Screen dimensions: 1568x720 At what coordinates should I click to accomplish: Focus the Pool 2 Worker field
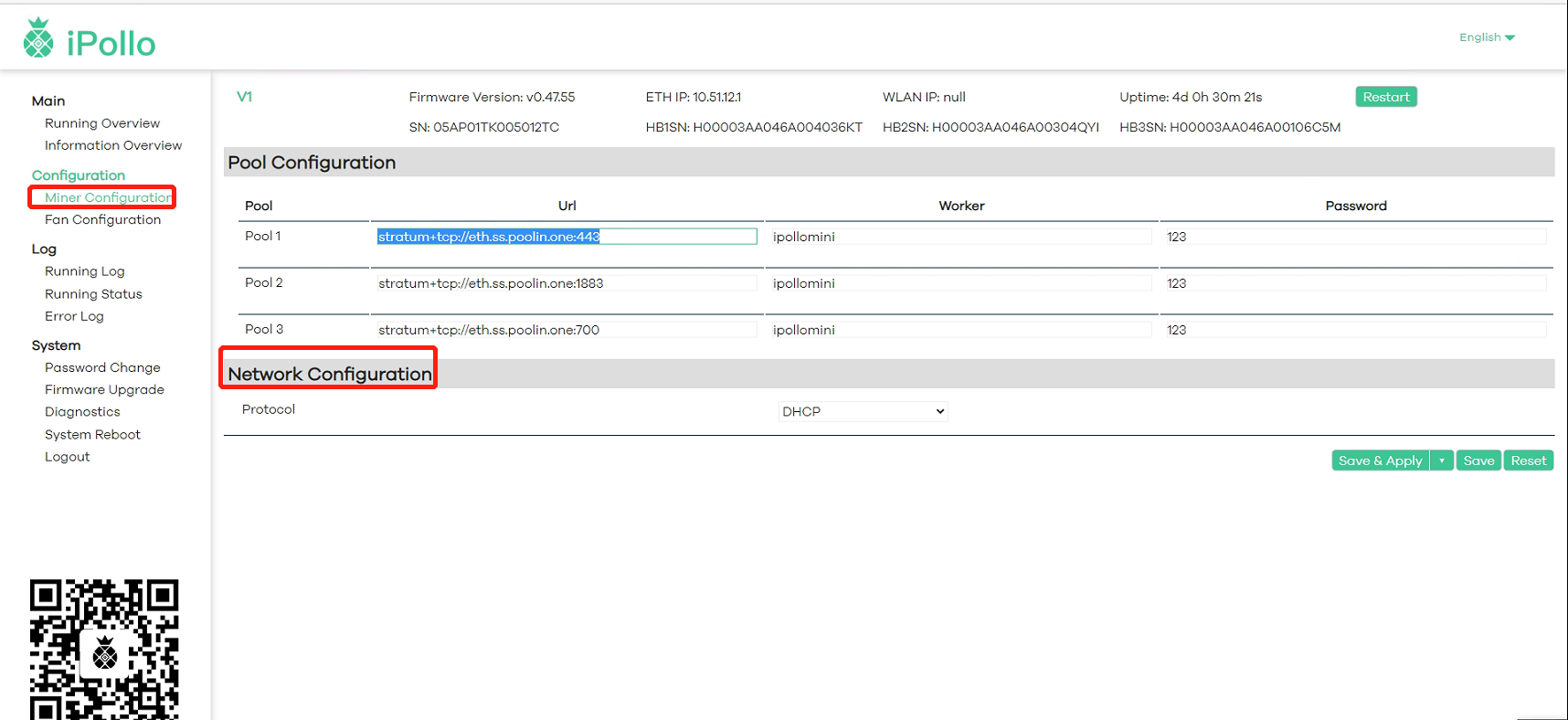coord(959,283)
